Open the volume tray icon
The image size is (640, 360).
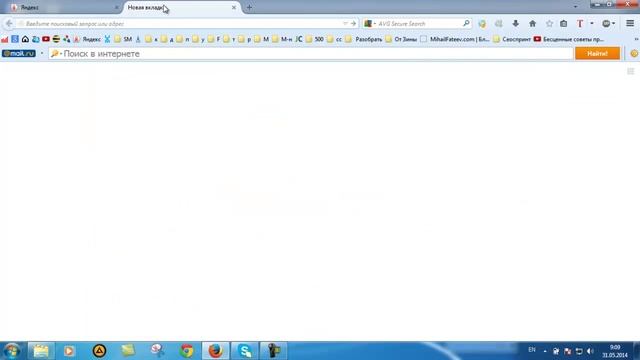[590, 351]
